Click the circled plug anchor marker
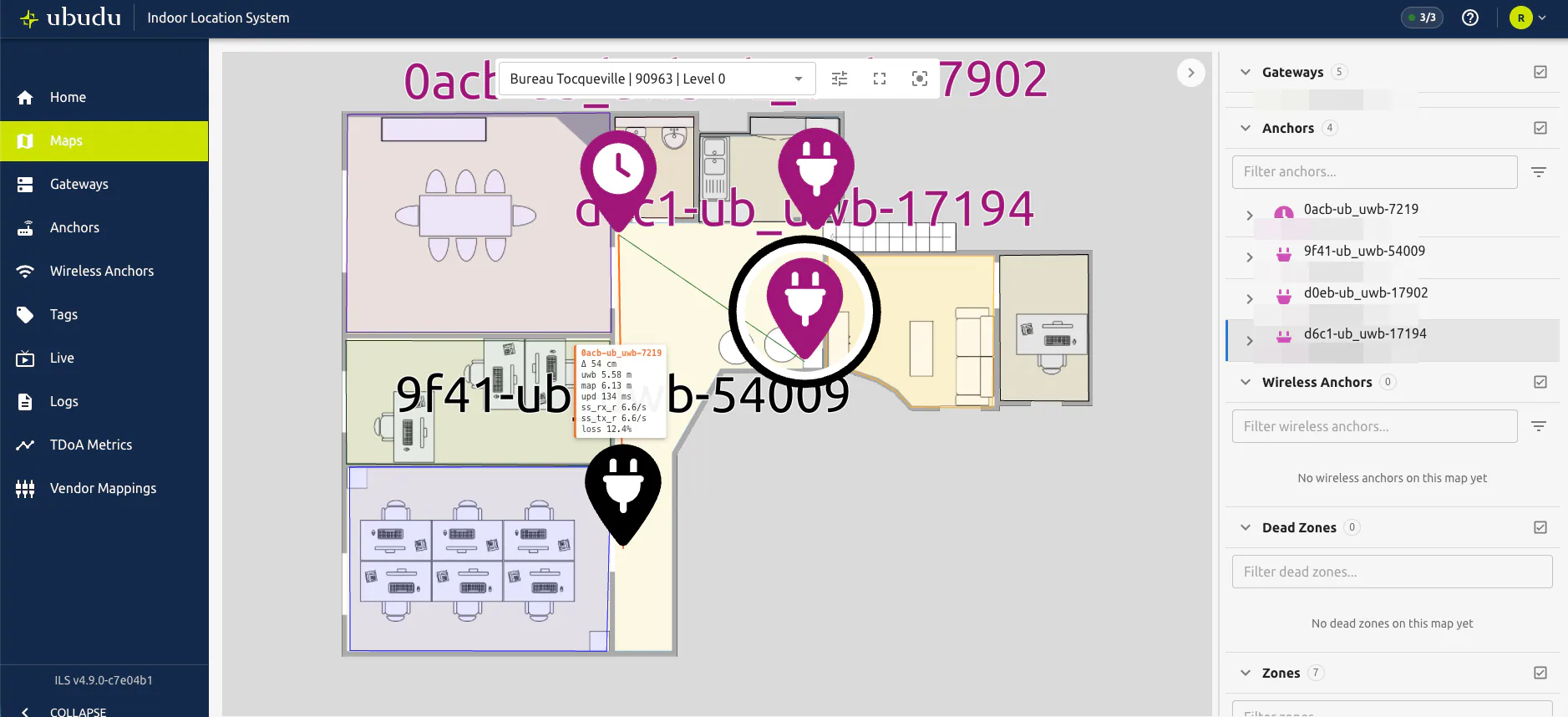The height and width of the screenshot is (717, 1568). (804, 308)
